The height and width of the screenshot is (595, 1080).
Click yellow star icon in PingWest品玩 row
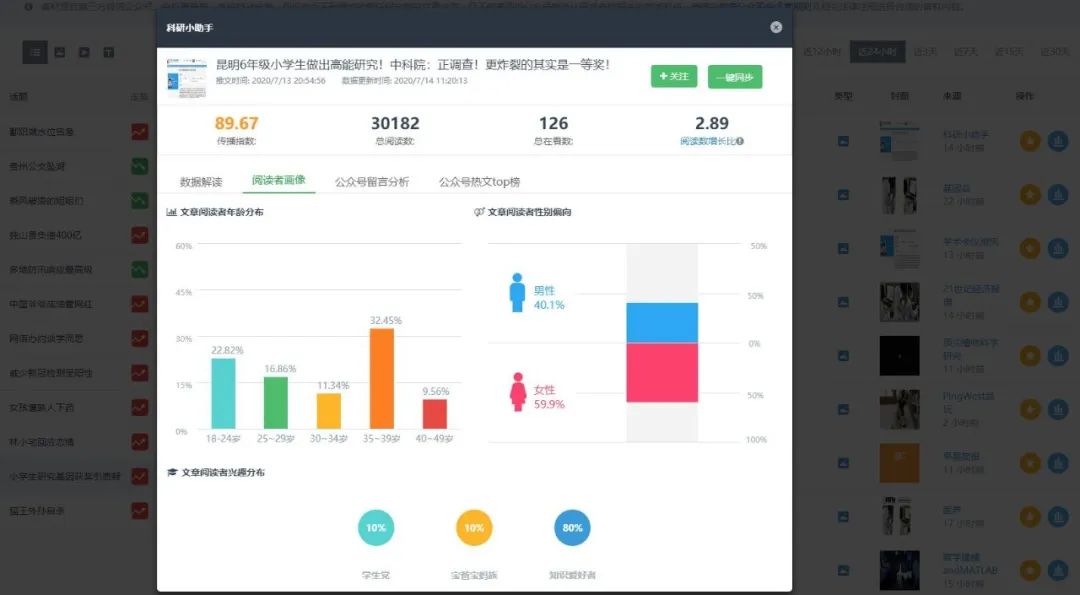(1030, 409)
